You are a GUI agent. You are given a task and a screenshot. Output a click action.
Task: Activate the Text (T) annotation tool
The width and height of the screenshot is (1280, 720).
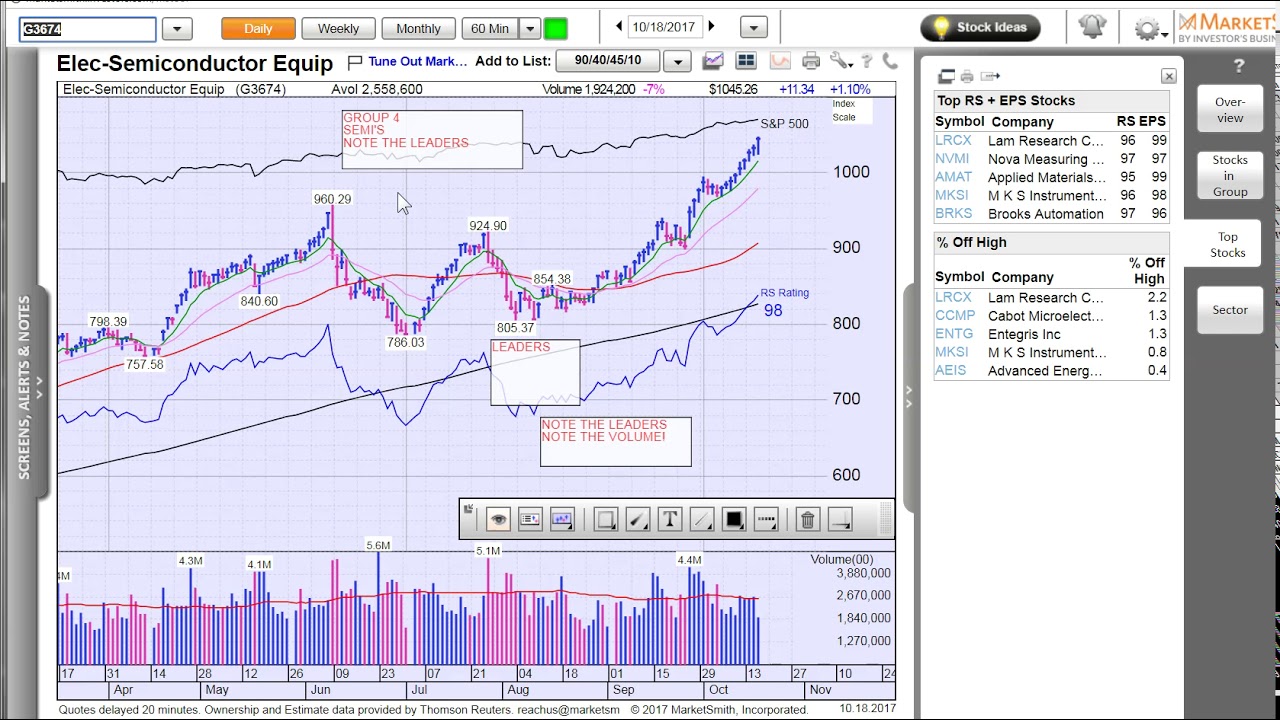click(670, 519)
